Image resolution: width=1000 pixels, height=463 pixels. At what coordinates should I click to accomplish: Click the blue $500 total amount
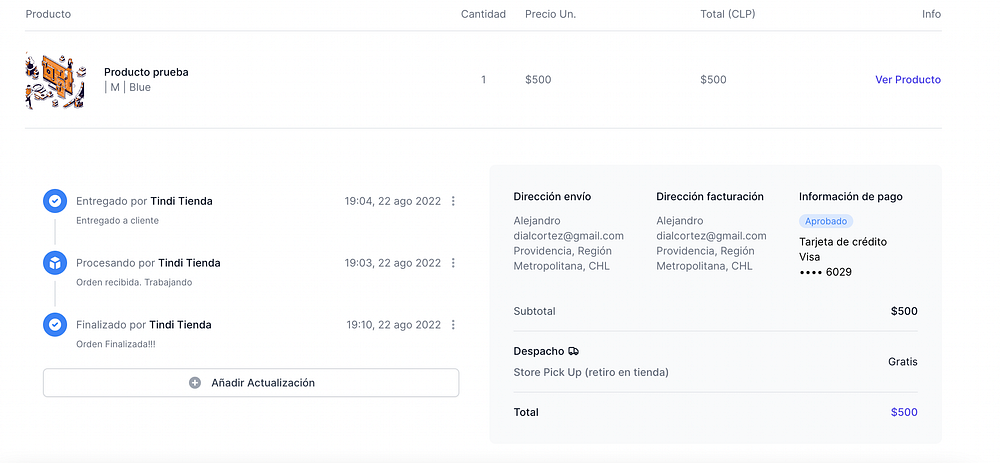904,412
